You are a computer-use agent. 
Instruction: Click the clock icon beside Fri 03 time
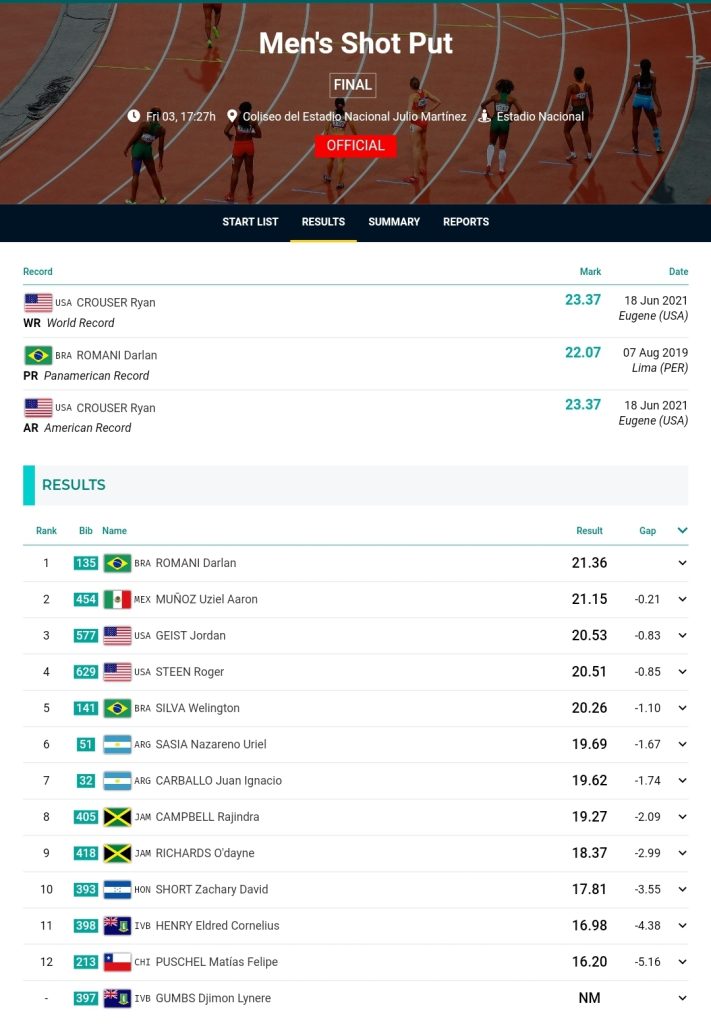134,116
